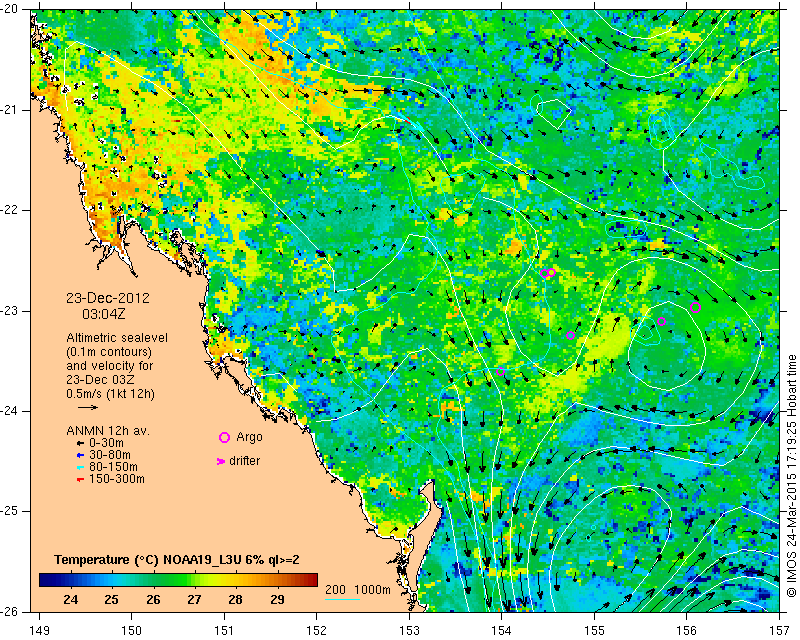Click the "200" isobath label
This screenshot has height=640, width=800.
[x=335, y=590]
